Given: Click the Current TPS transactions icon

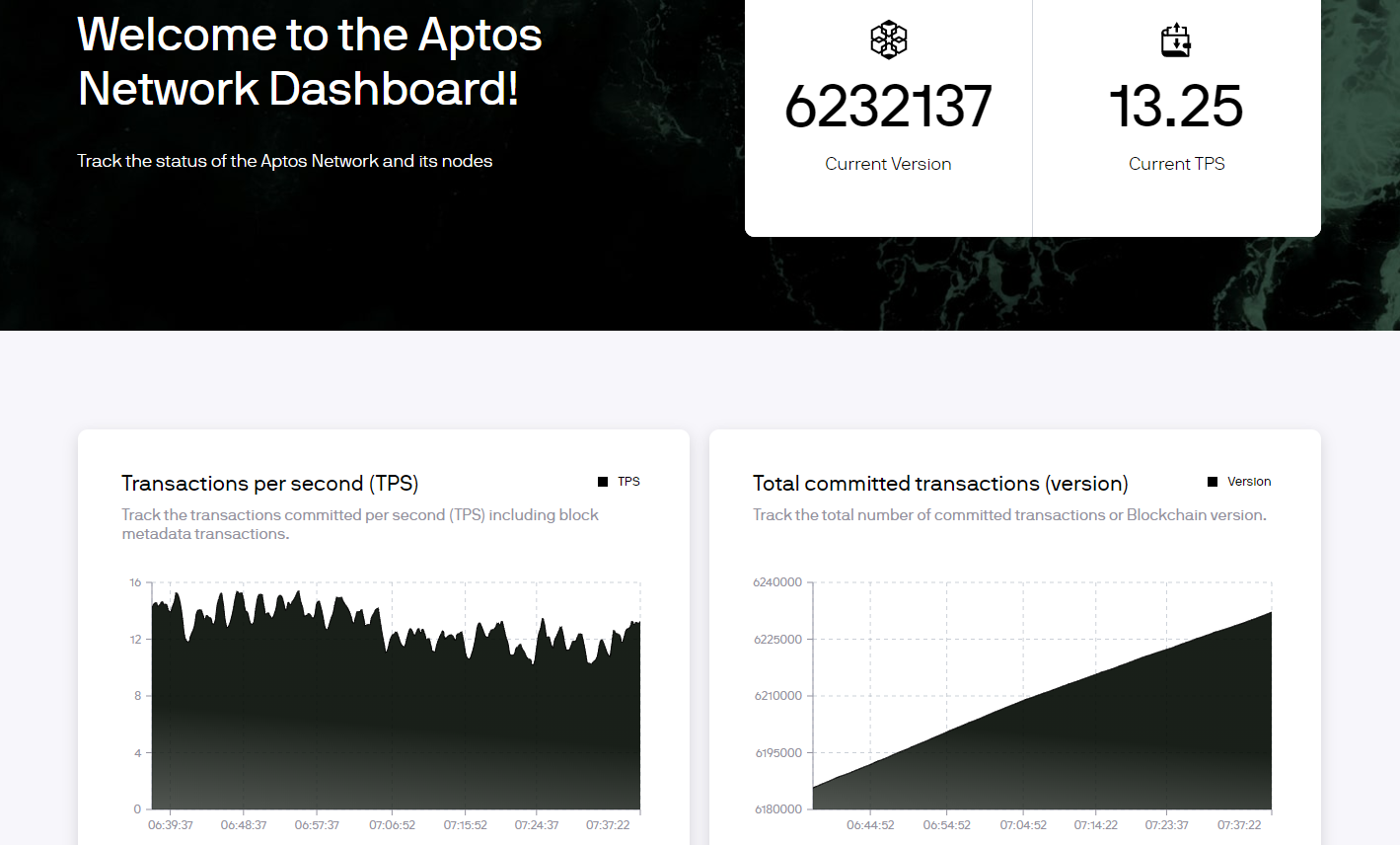Looking at the screenshot, I should coord(1176,40).
